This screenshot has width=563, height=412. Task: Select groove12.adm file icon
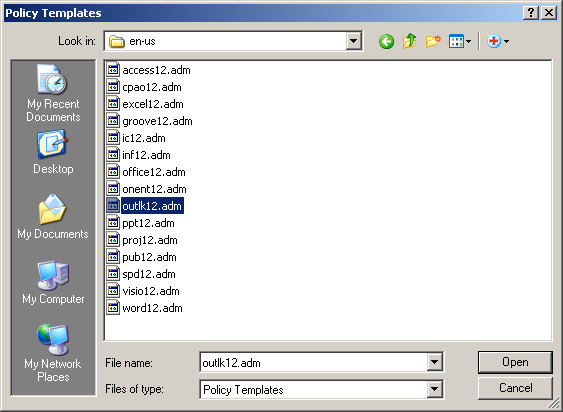(113, 121)
